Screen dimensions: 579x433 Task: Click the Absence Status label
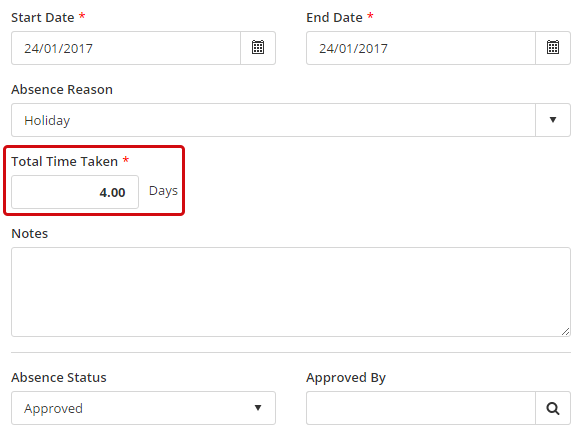tap(59, 377)
